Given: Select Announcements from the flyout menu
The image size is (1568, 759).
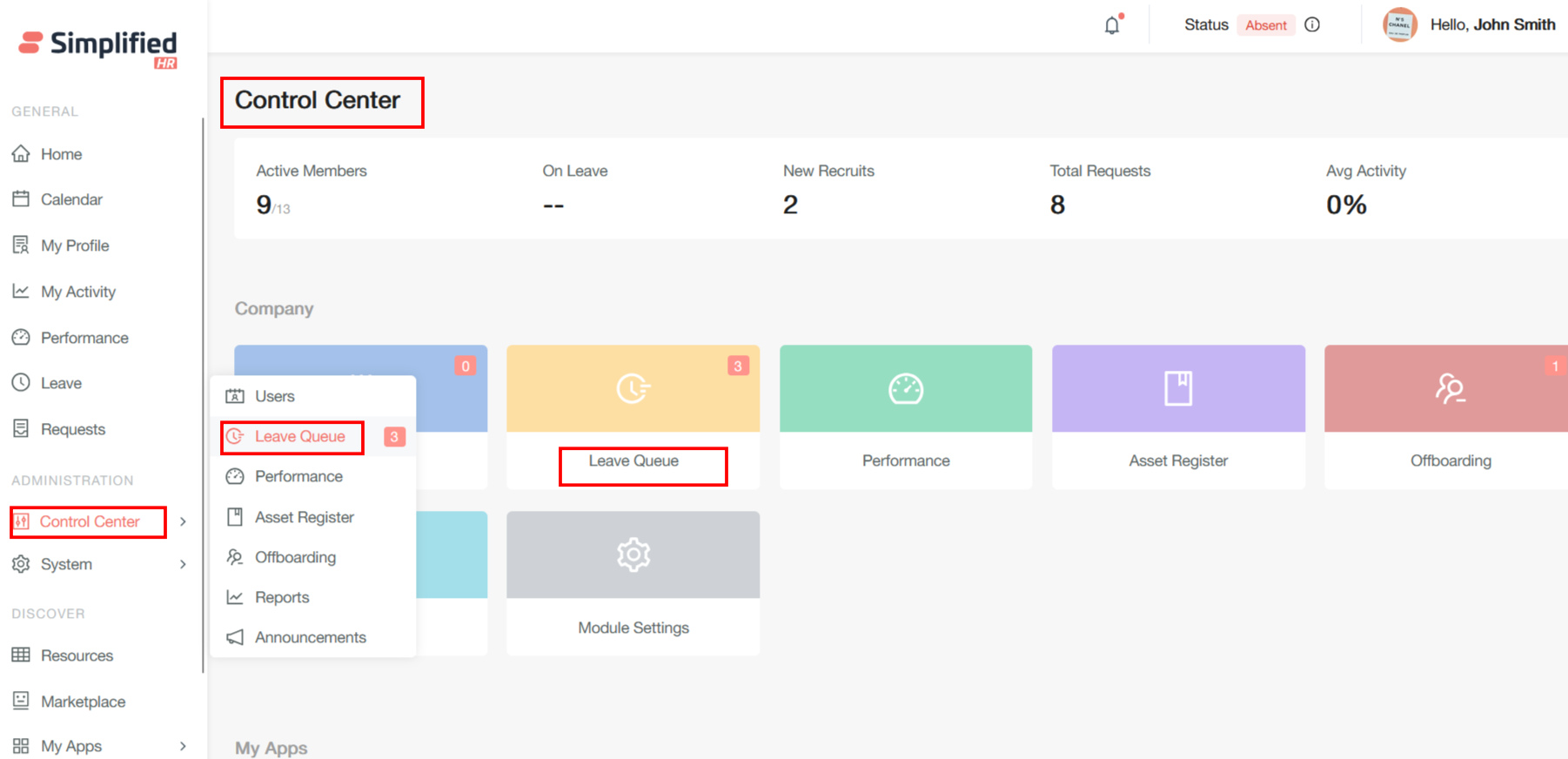Looking at the screenshot, I should [310, 637].
